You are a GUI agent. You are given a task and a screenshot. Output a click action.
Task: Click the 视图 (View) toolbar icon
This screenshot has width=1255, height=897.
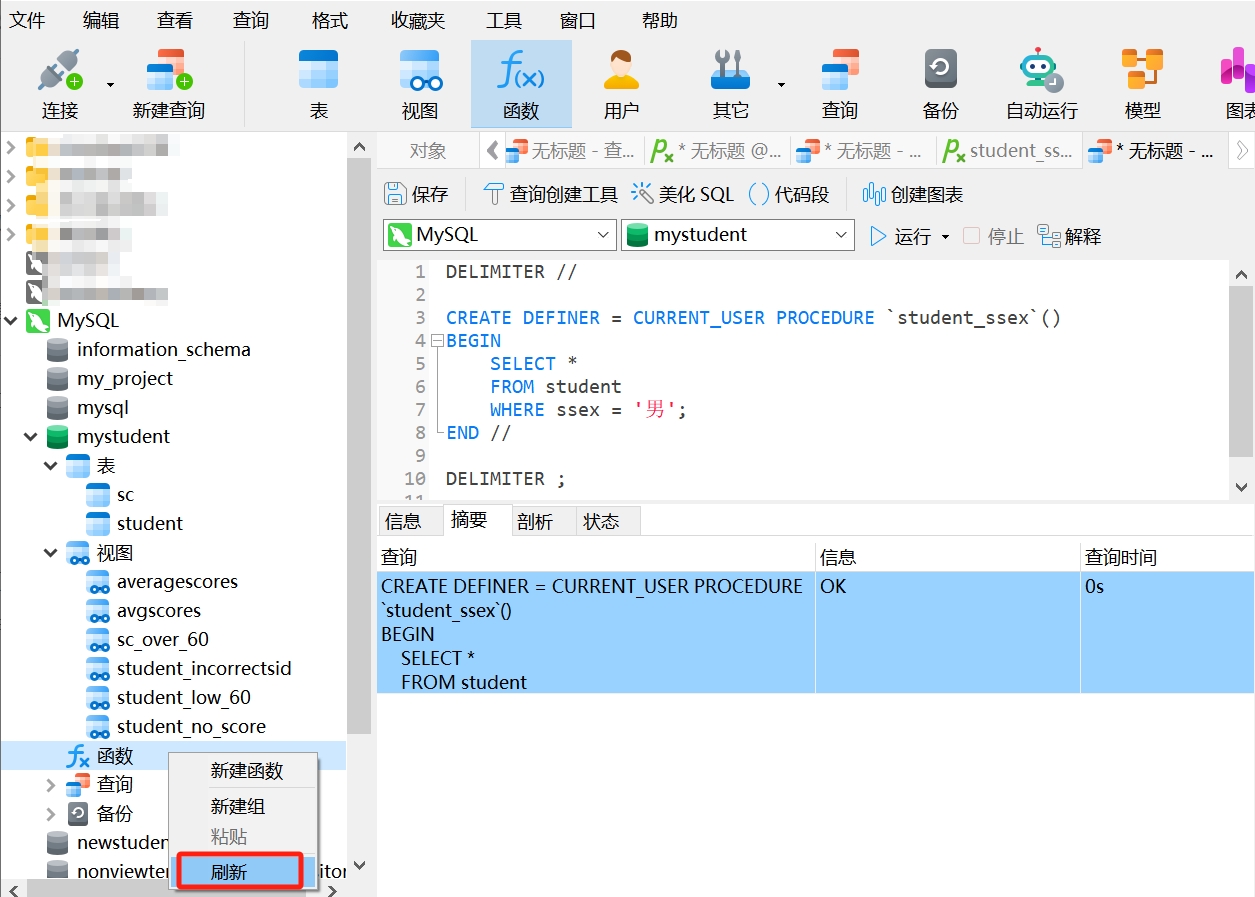[x=420, y=84]
